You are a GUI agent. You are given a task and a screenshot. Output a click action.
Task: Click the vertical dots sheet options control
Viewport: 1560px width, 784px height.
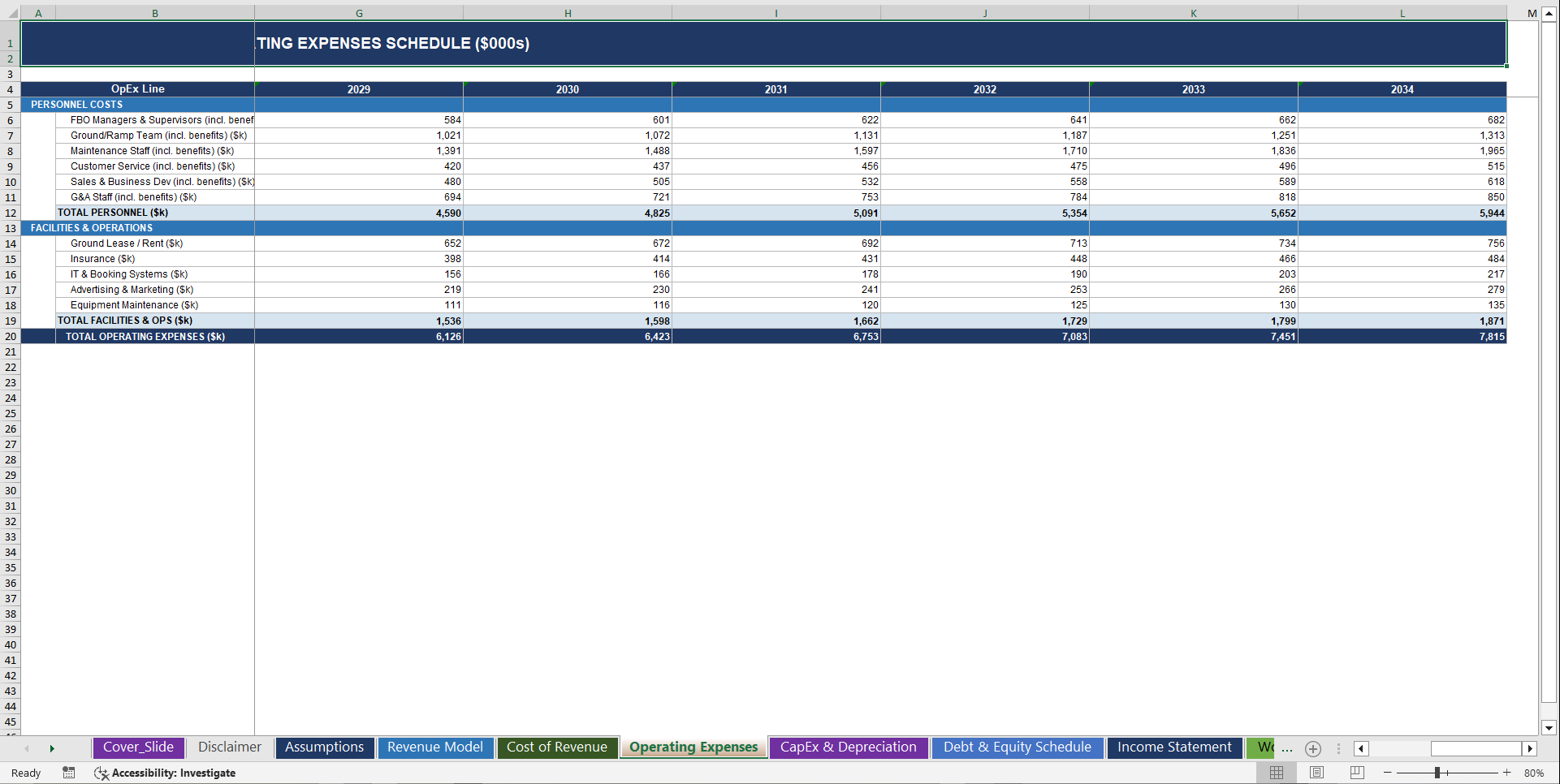[x=1338, y=748]
